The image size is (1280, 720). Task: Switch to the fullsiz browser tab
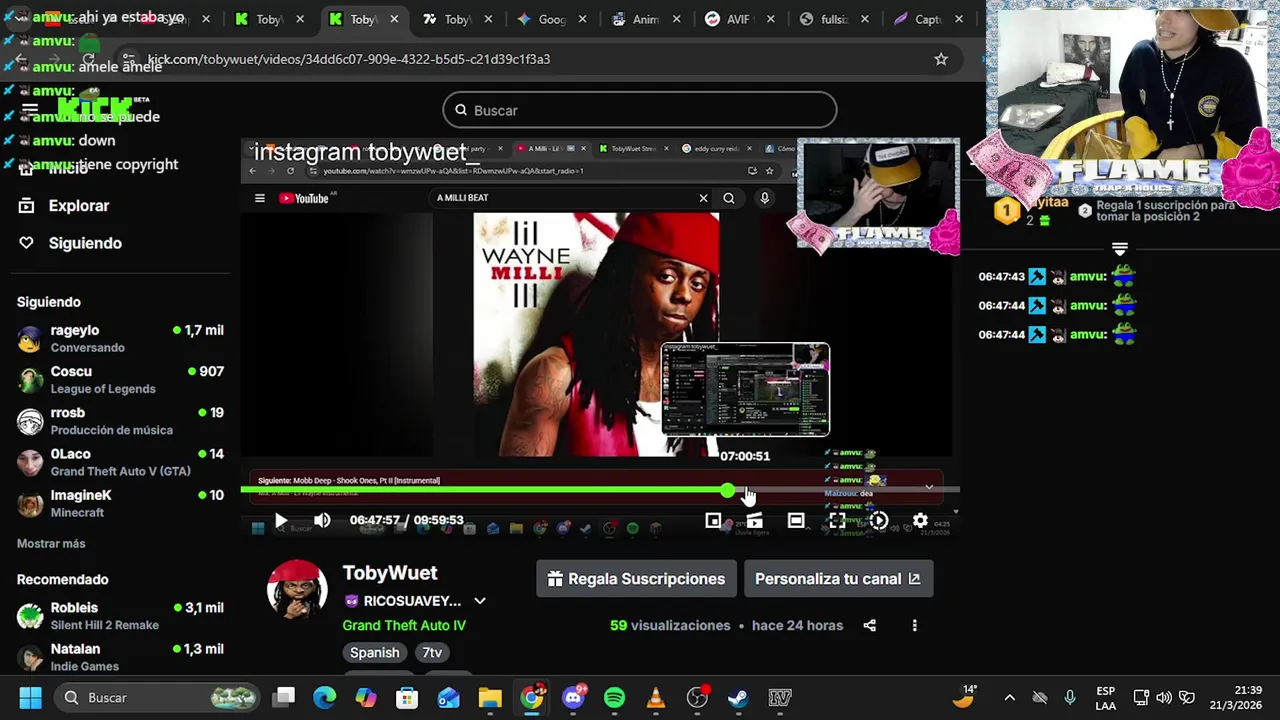click(x=834, y=19)
